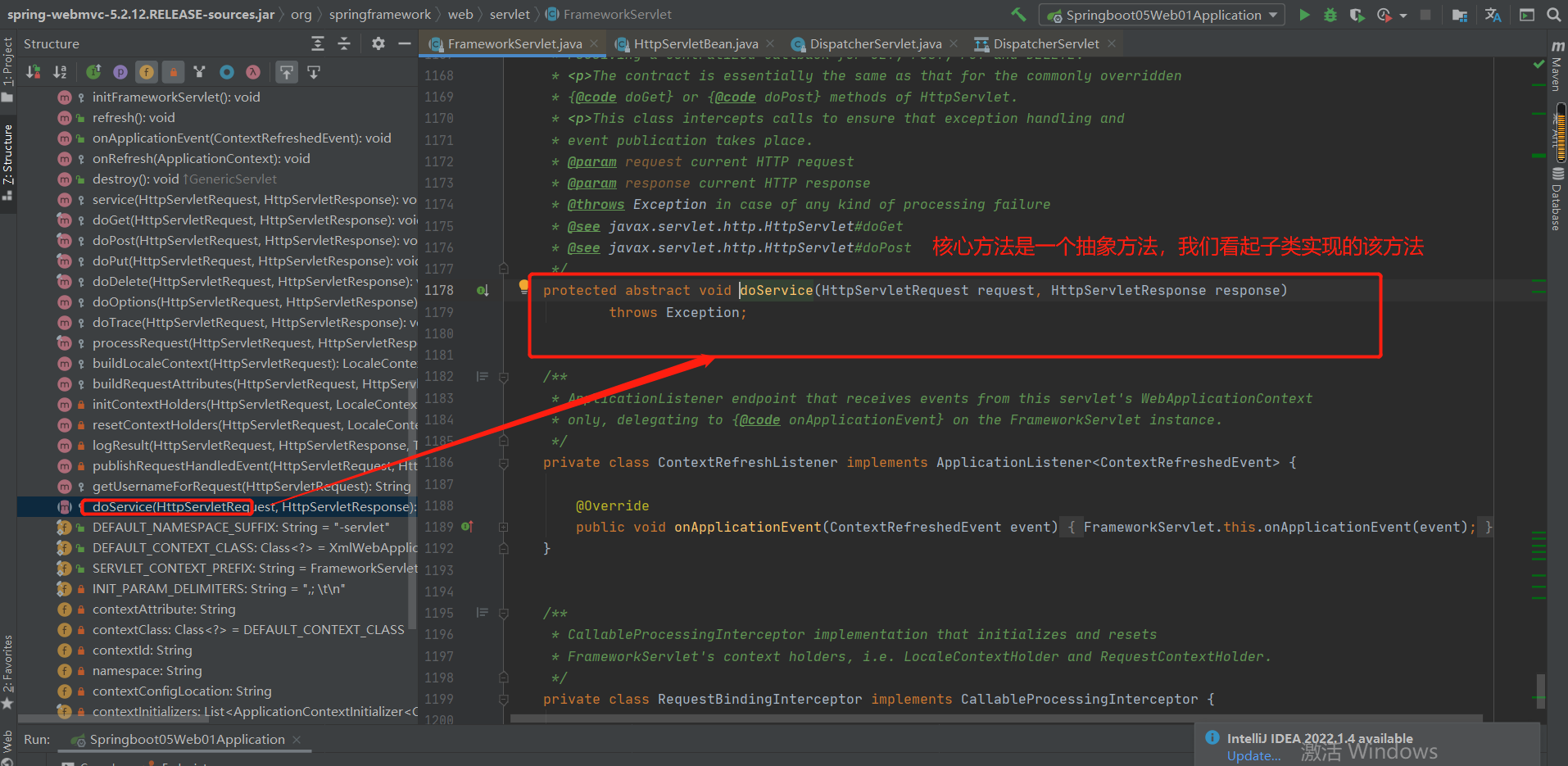Click Search Everywhere magnifier icon
The width and height of the screenshot is (1568, 766).
[1553, 15]
